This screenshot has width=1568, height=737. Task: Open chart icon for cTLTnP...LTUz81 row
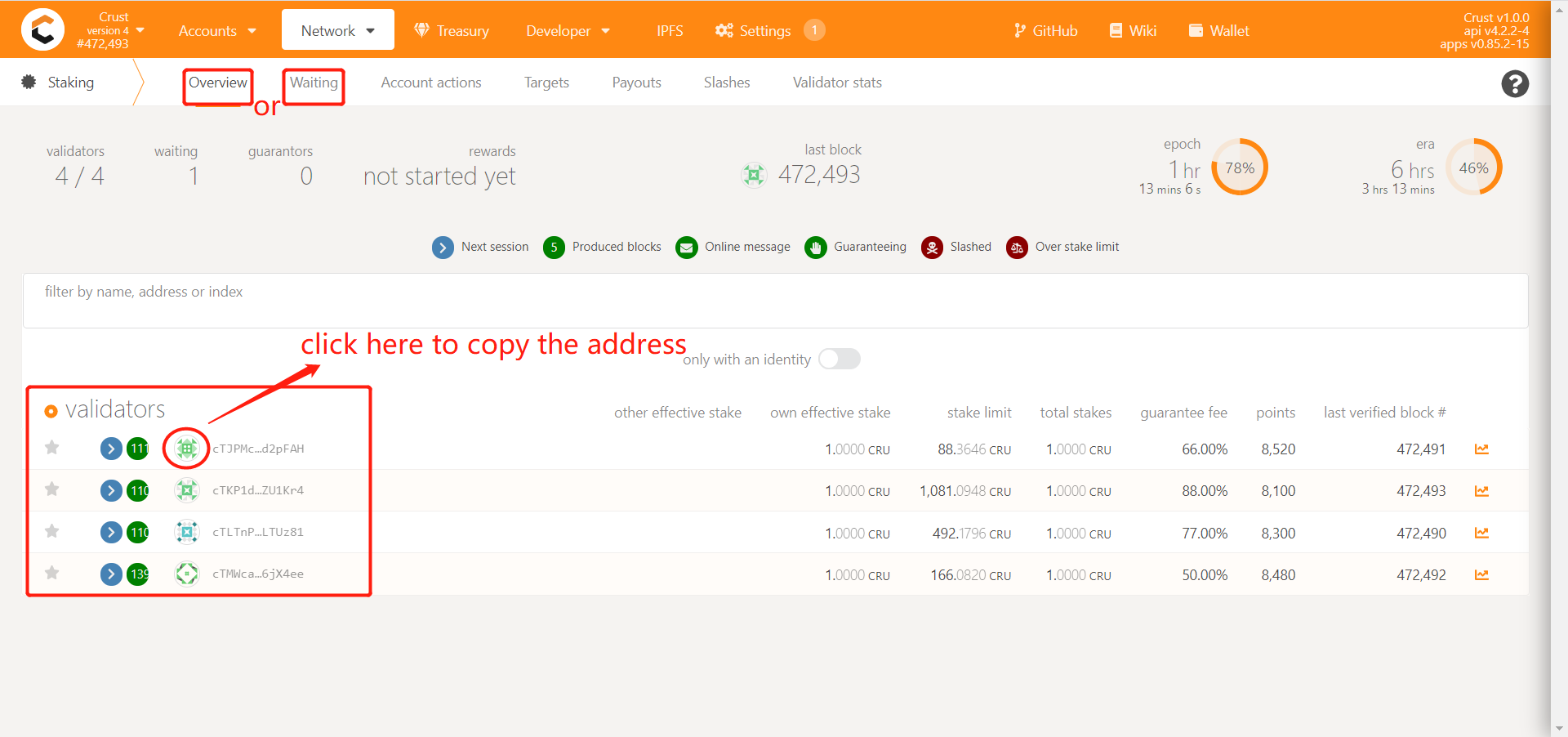pyautogui.click(x=1481, y=533)
